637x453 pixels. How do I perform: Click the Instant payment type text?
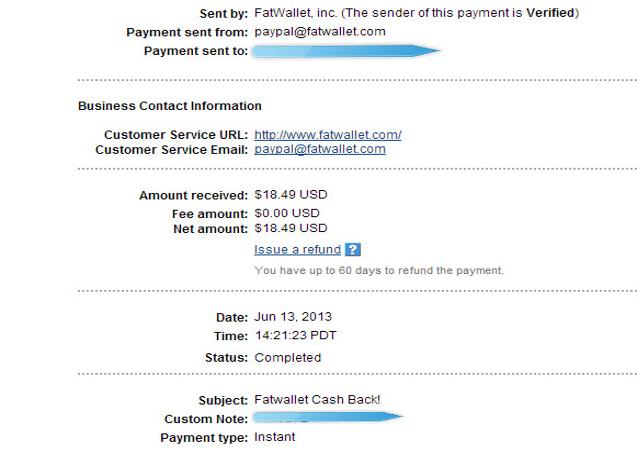tap(275, 437)
